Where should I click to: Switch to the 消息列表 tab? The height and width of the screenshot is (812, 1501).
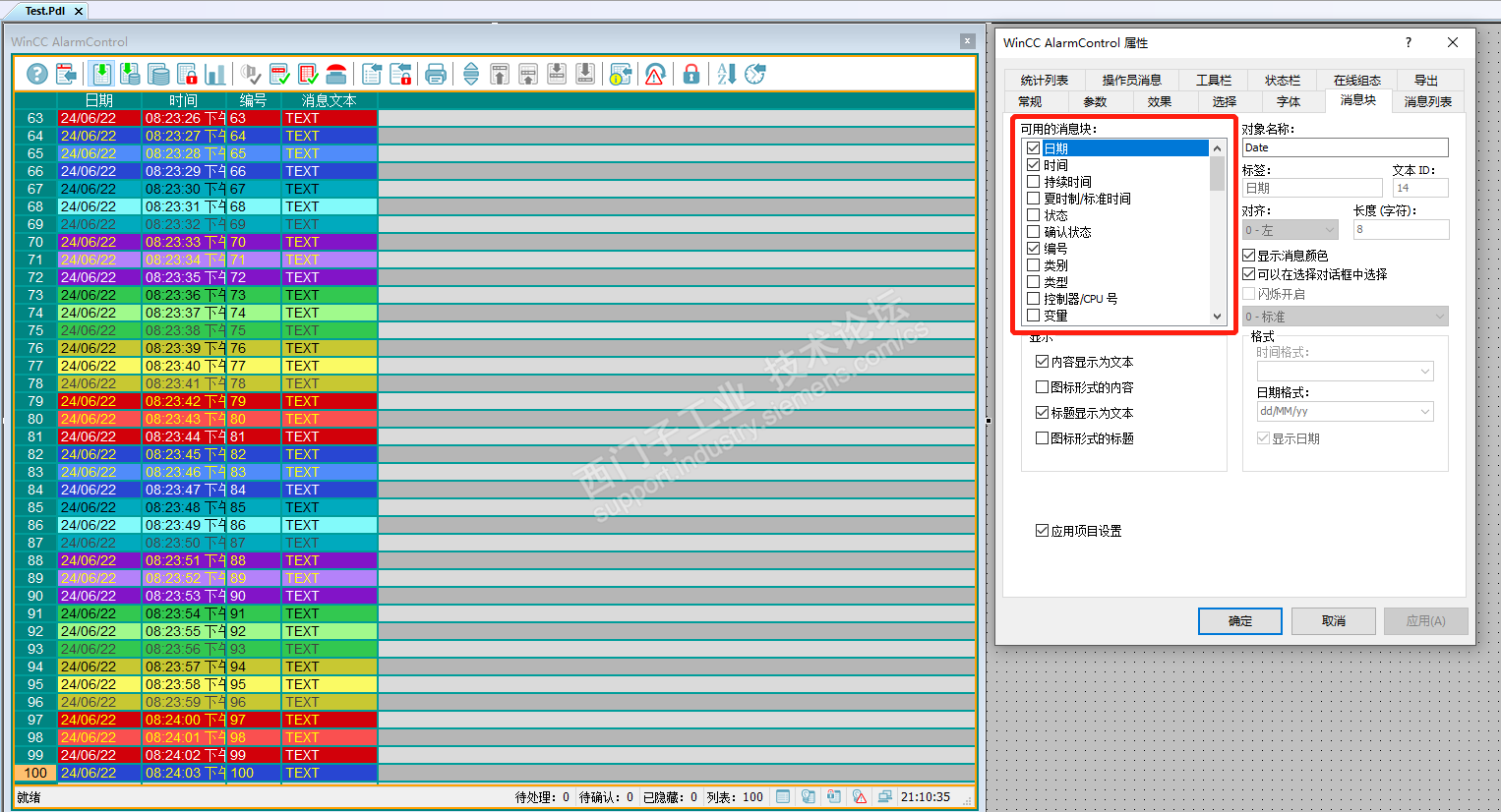(x=1427, y=102)
